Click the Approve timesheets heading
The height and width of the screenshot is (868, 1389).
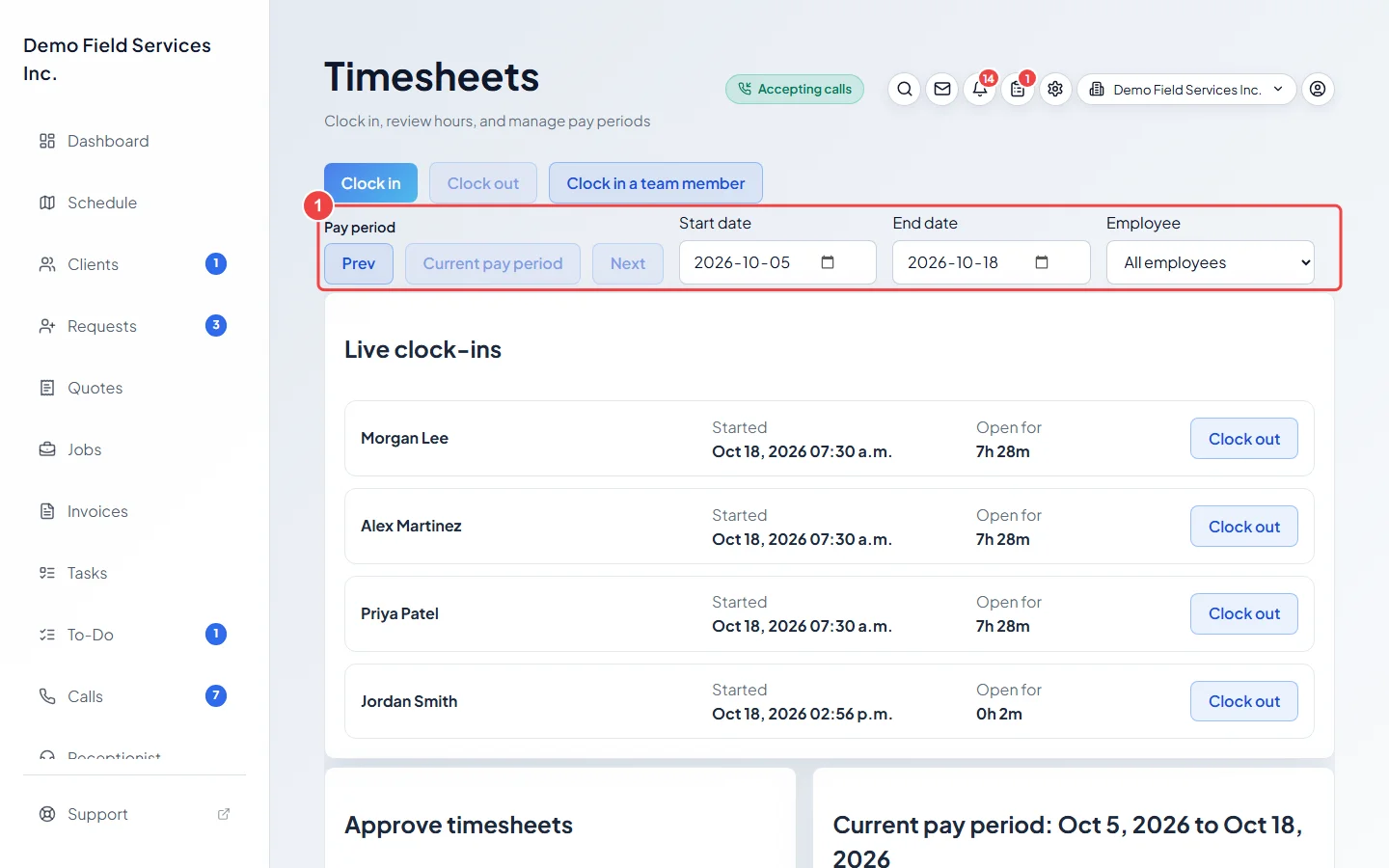click(x=458, y=825)
